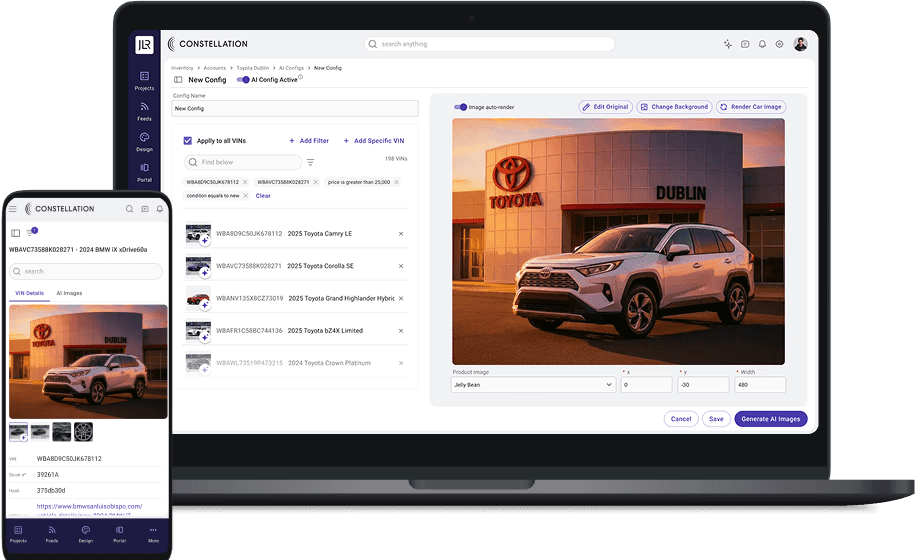Image resolution: width=915 pixels, height=560 pixels.
Task: Toggle Image auto-render switch
Action: [x=460, y=107]
